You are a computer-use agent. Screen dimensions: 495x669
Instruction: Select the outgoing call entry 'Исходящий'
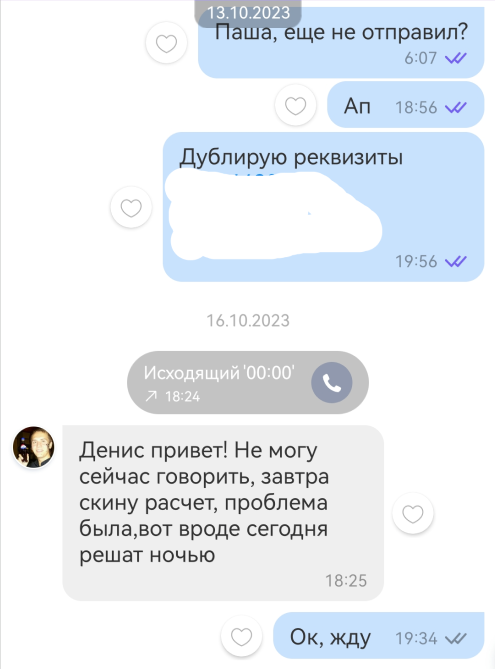click(248, 382)
